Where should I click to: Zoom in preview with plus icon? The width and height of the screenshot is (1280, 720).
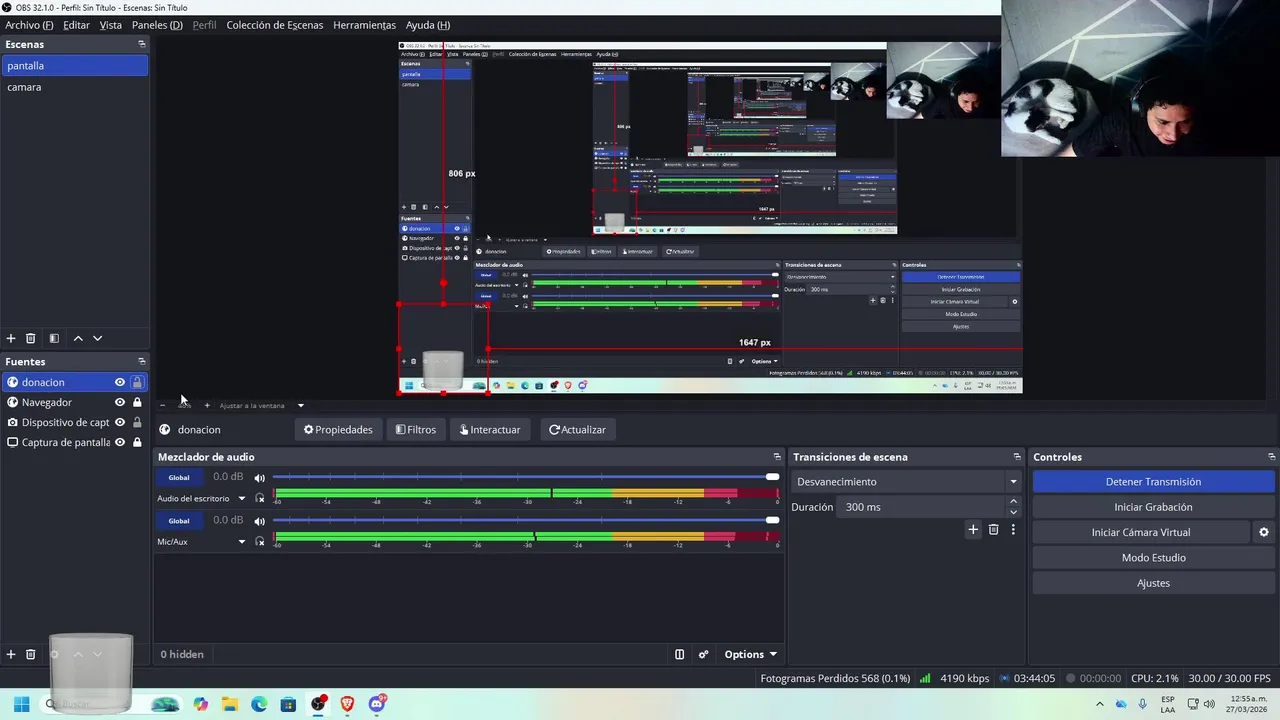tap(207, 405)
